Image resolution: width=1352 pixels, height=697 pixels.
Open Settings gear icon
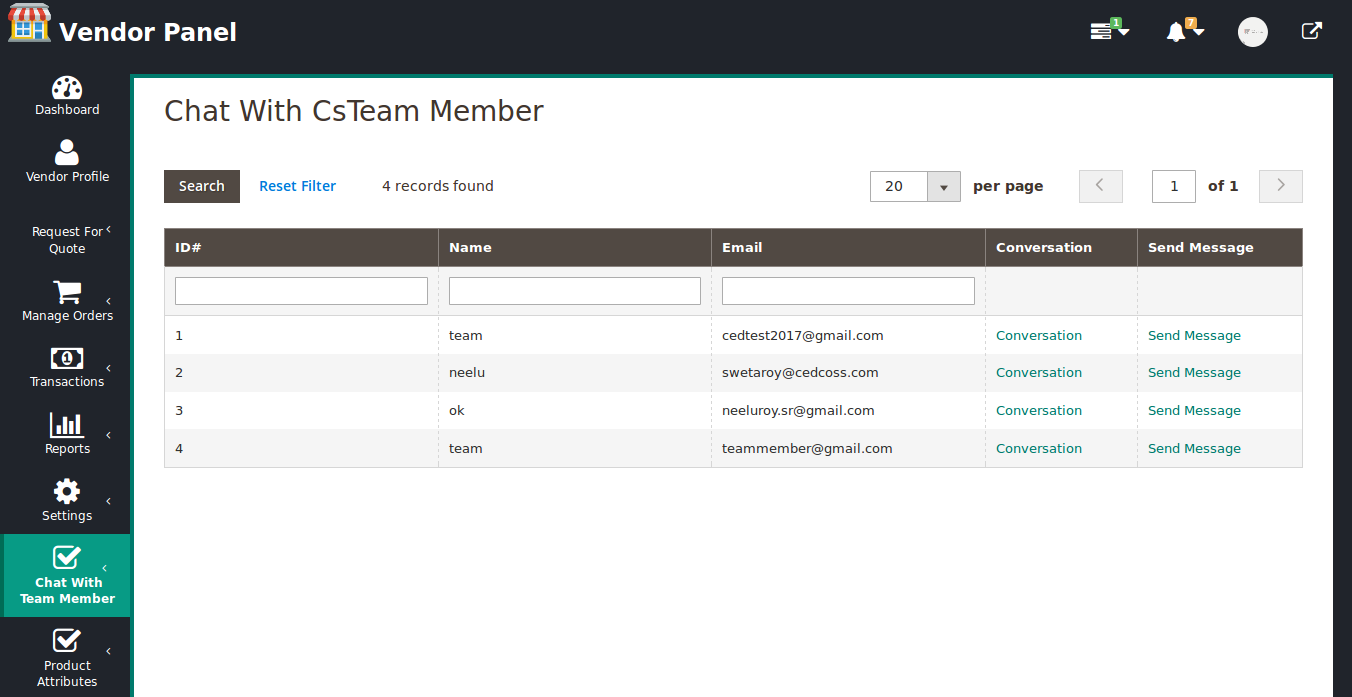coord(67,491)
